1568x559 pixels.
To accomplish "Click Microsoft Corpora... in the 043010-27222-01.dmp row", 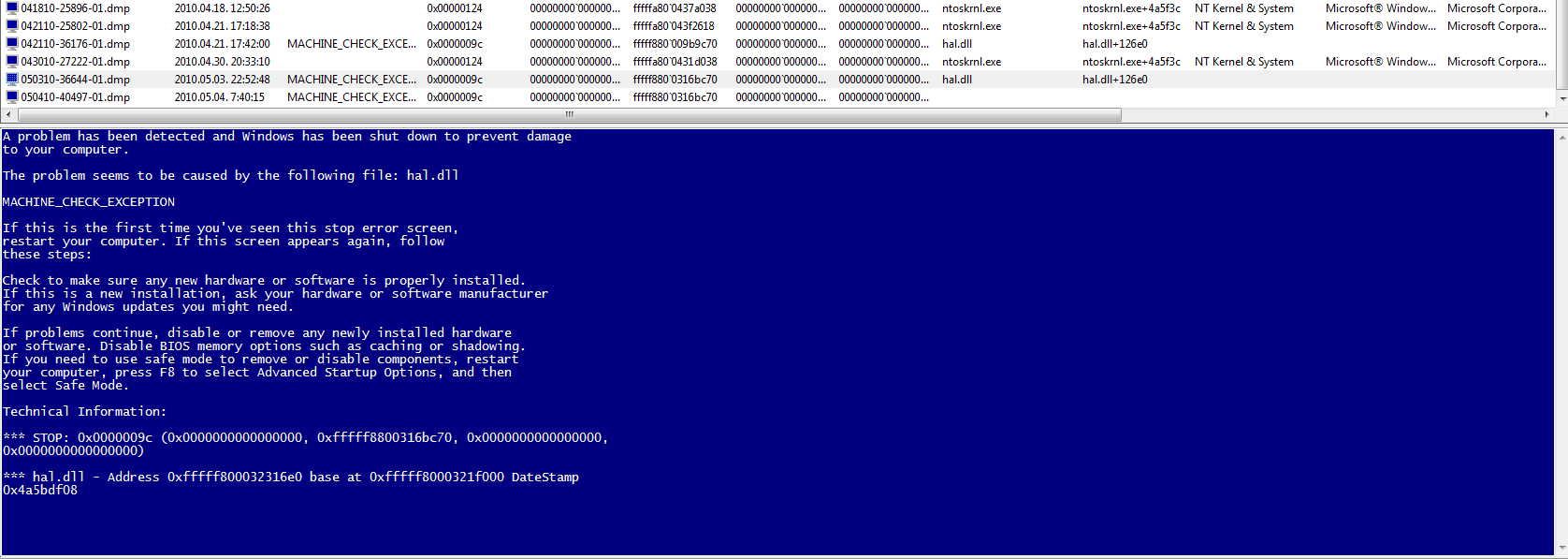I will tap(1497, 62).
